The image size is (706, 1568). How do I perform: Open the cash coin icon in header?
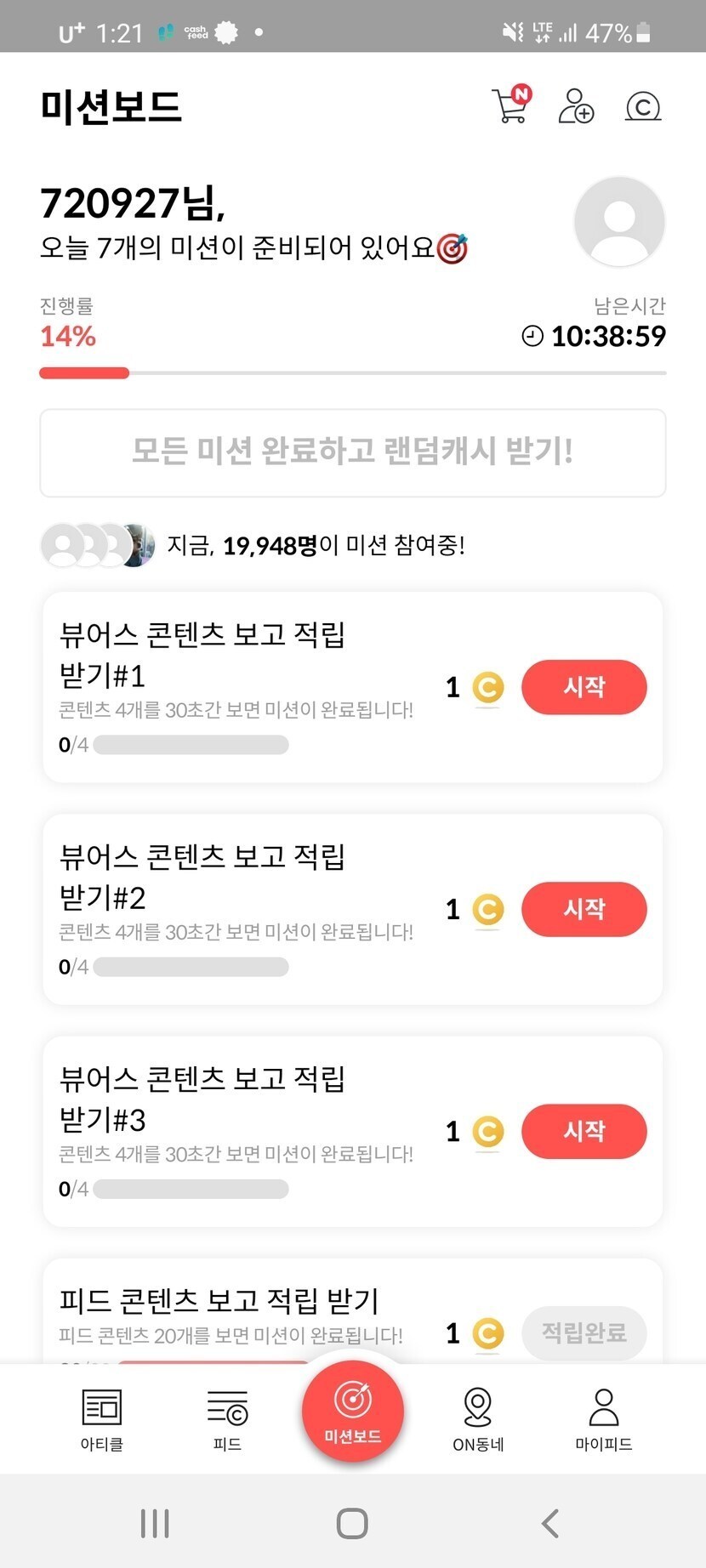(643, 107)
